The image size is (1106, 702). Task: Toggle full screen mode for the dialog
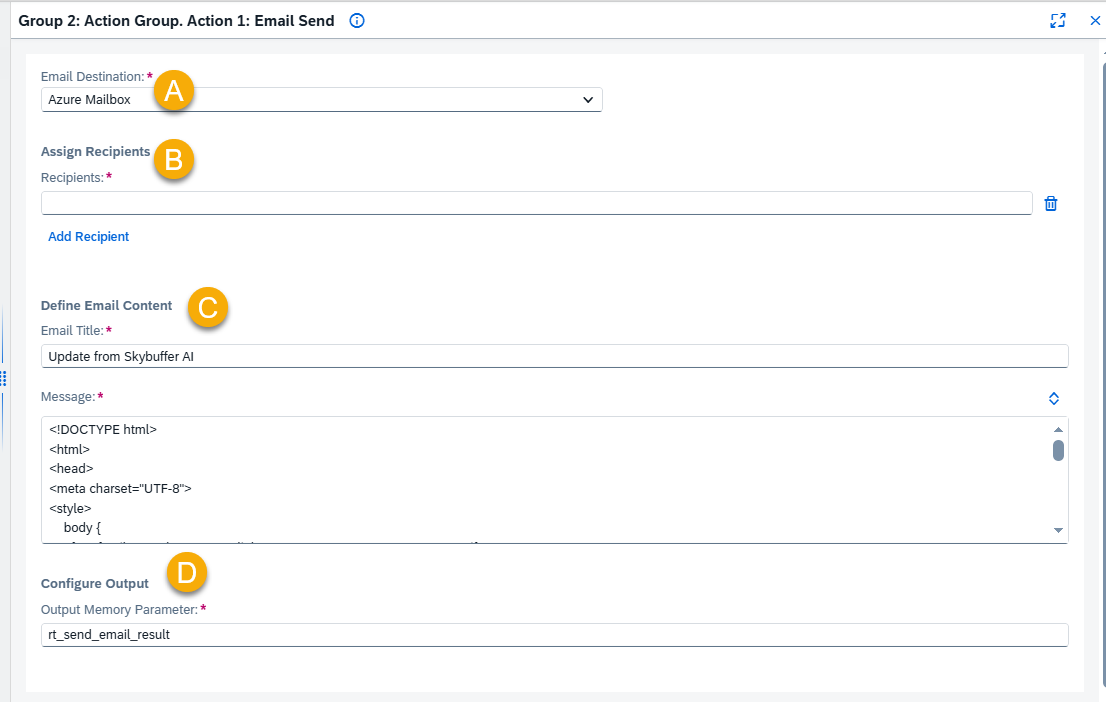coord(1057,20)
